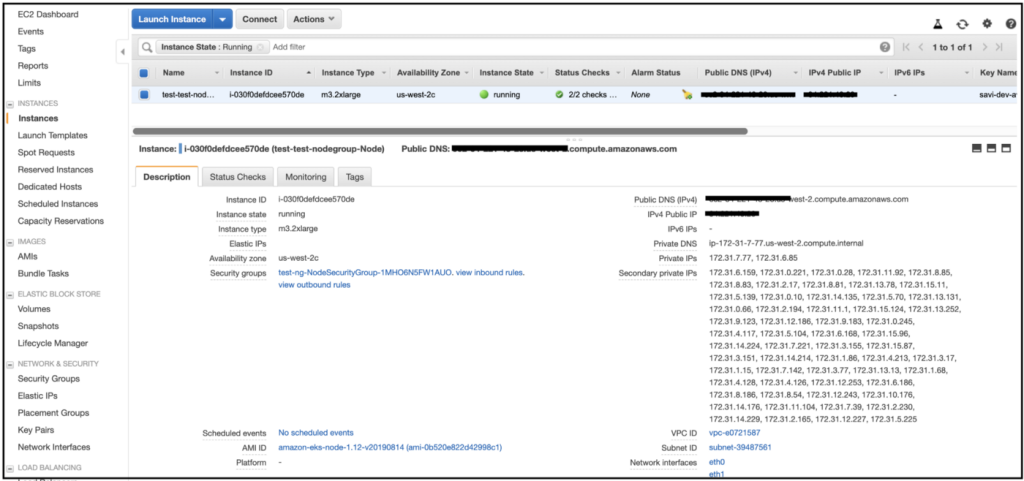Click the alarm status create icon
This screenshot has width=1024, height=481.
(x=686, y=95)
